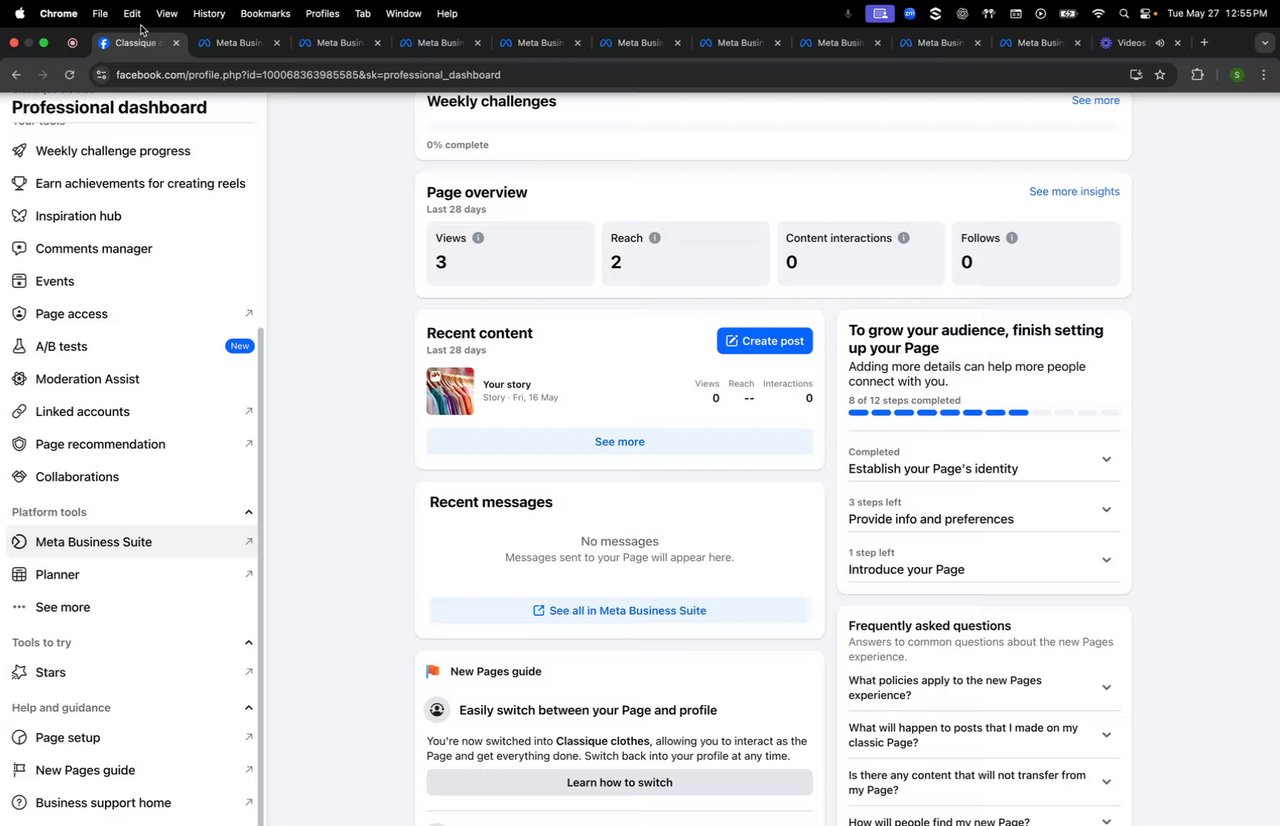Image resolution: width=1280 pixels, height=826 pixels.
Task: Open See more insights link
Action: 1074,191
